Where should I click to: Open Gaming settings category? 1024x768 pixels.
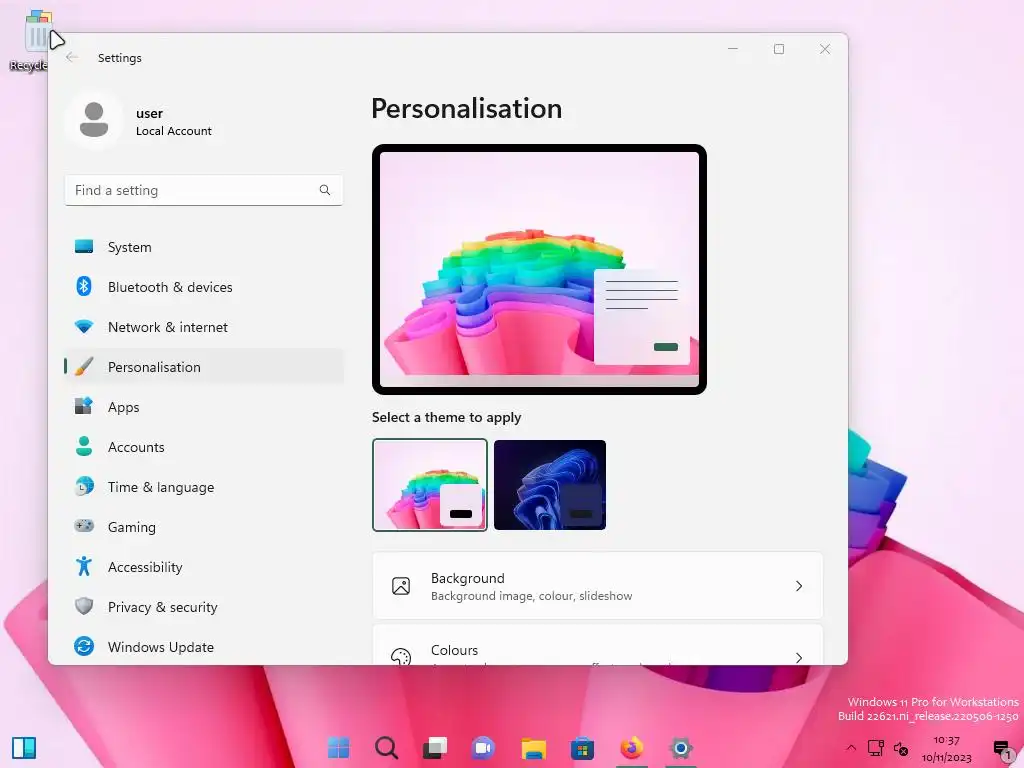click(204, 526)
